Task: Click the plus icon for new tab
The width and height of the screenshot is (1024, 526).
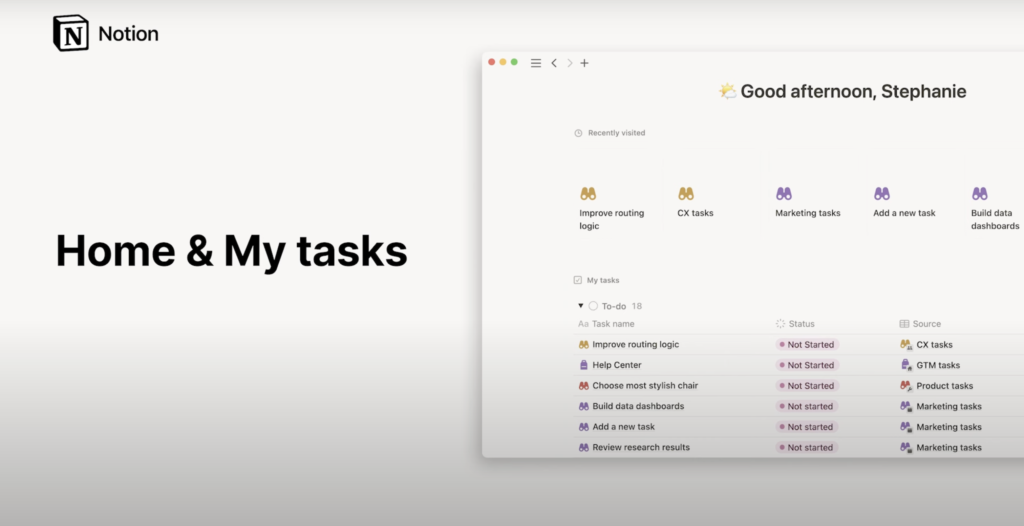Action: (585, 63)
